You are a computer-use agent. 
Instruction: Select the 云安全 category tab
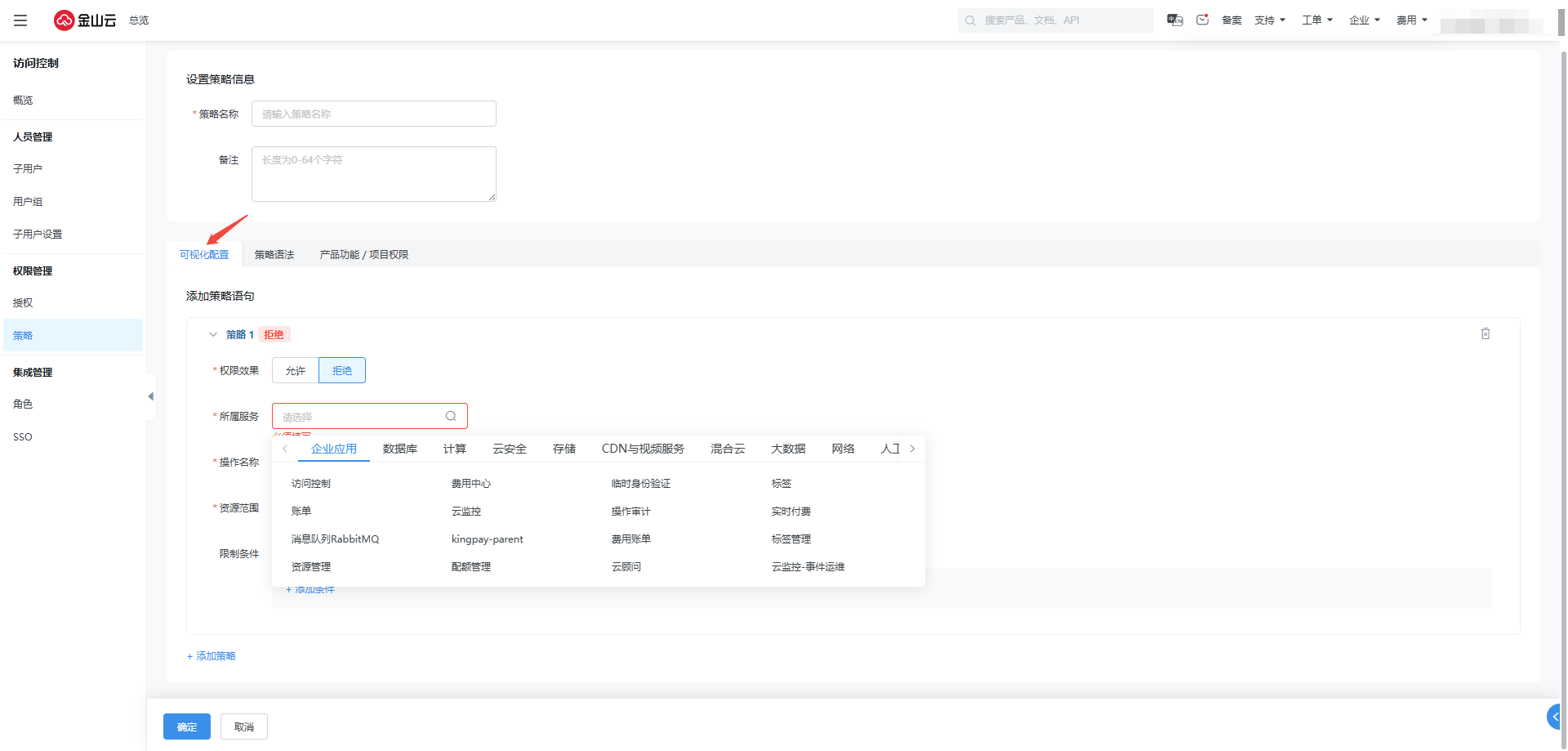(510, 449)
